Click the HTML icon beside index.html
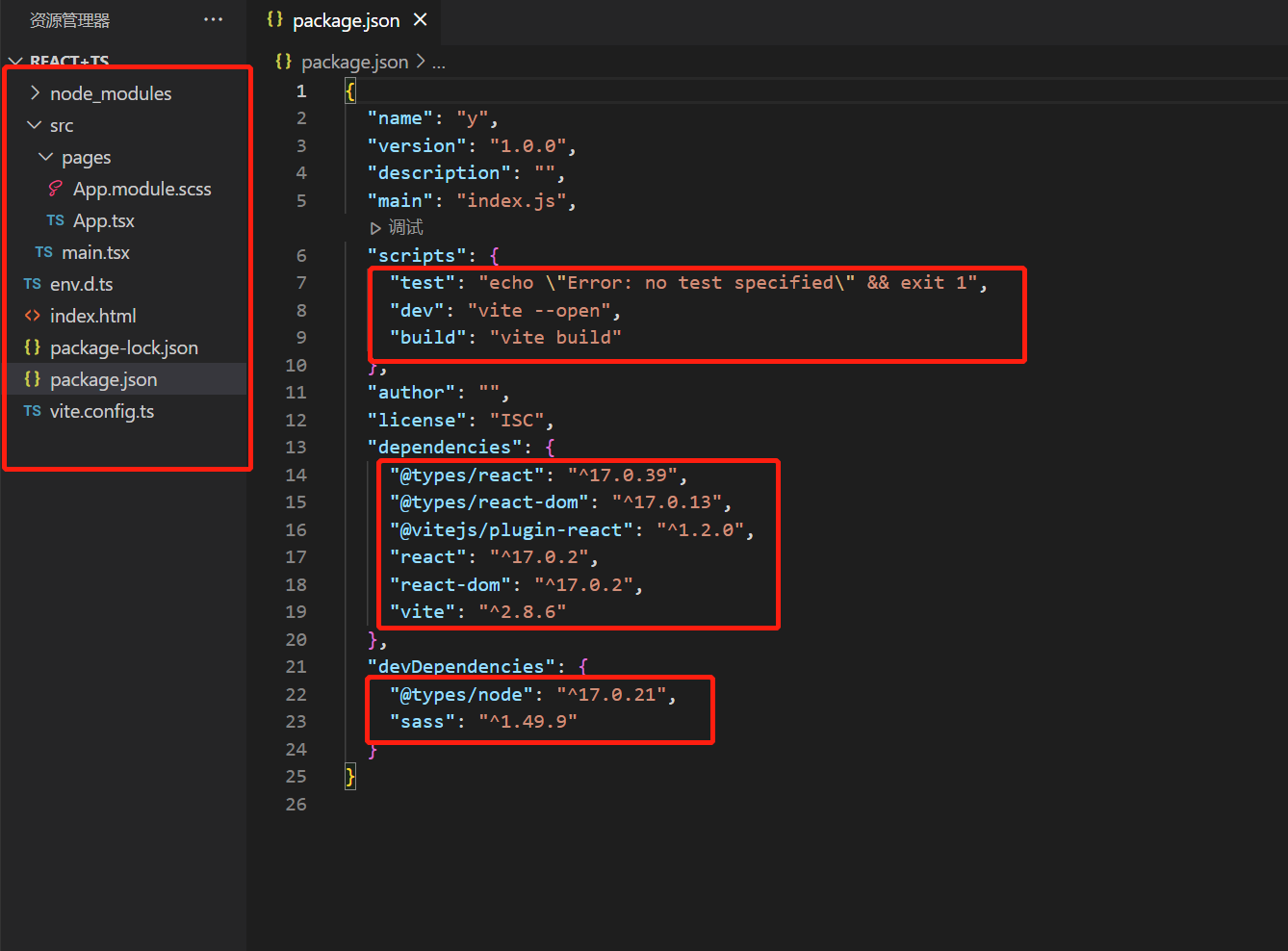 pos(33,316)
